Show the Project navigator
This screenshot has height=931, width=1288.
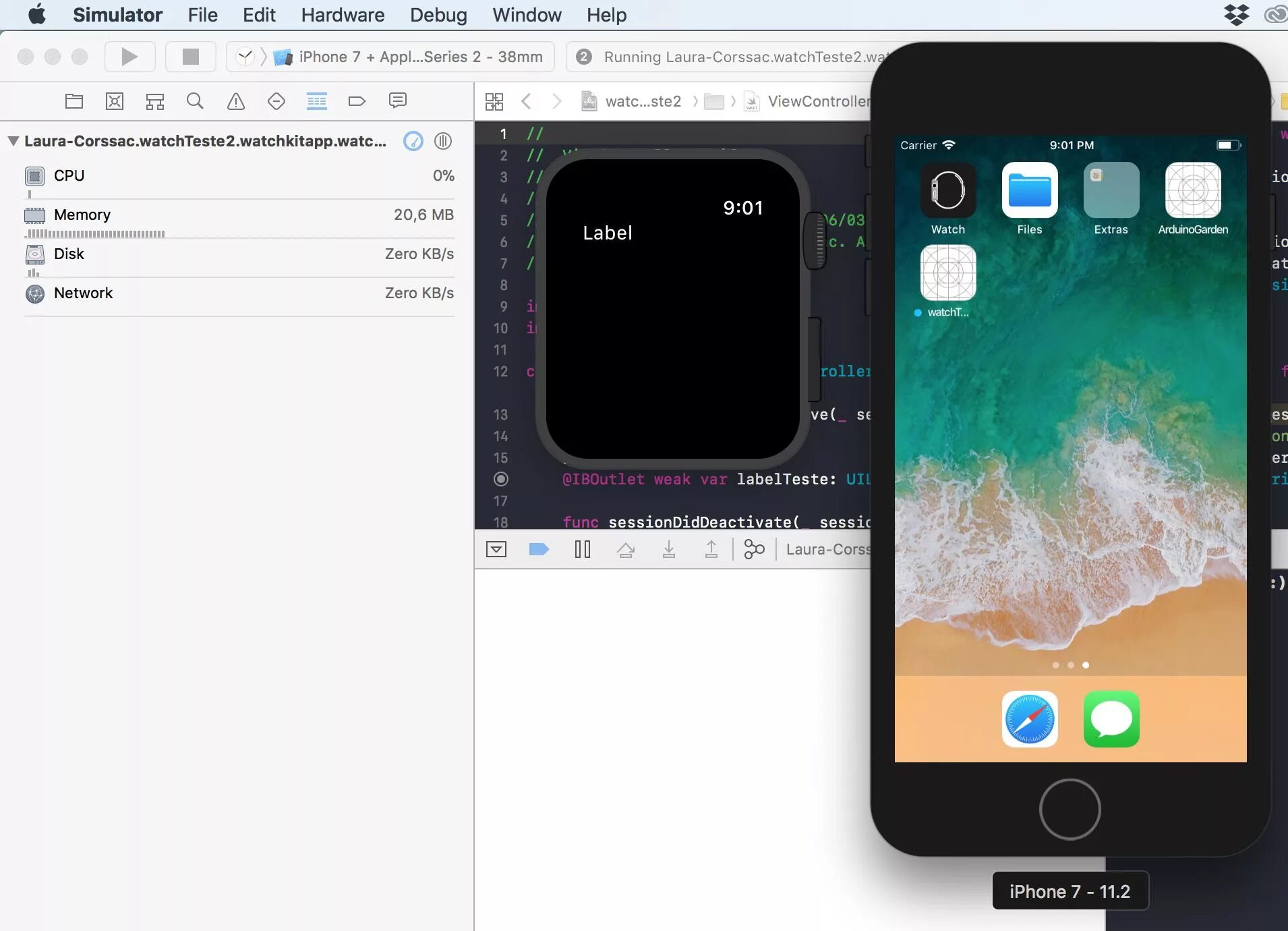(x=74, y=101)
